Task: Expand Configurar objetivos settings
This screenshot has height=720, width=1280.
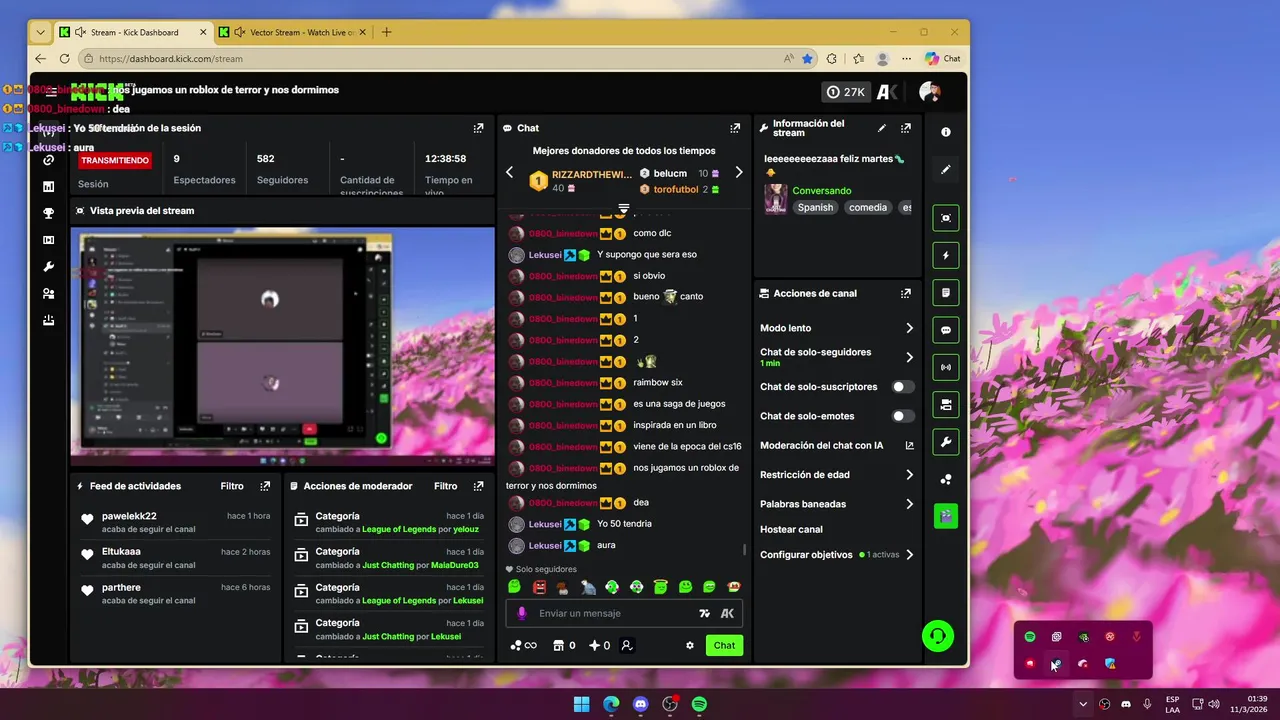Action: click(x=909, y=555)
